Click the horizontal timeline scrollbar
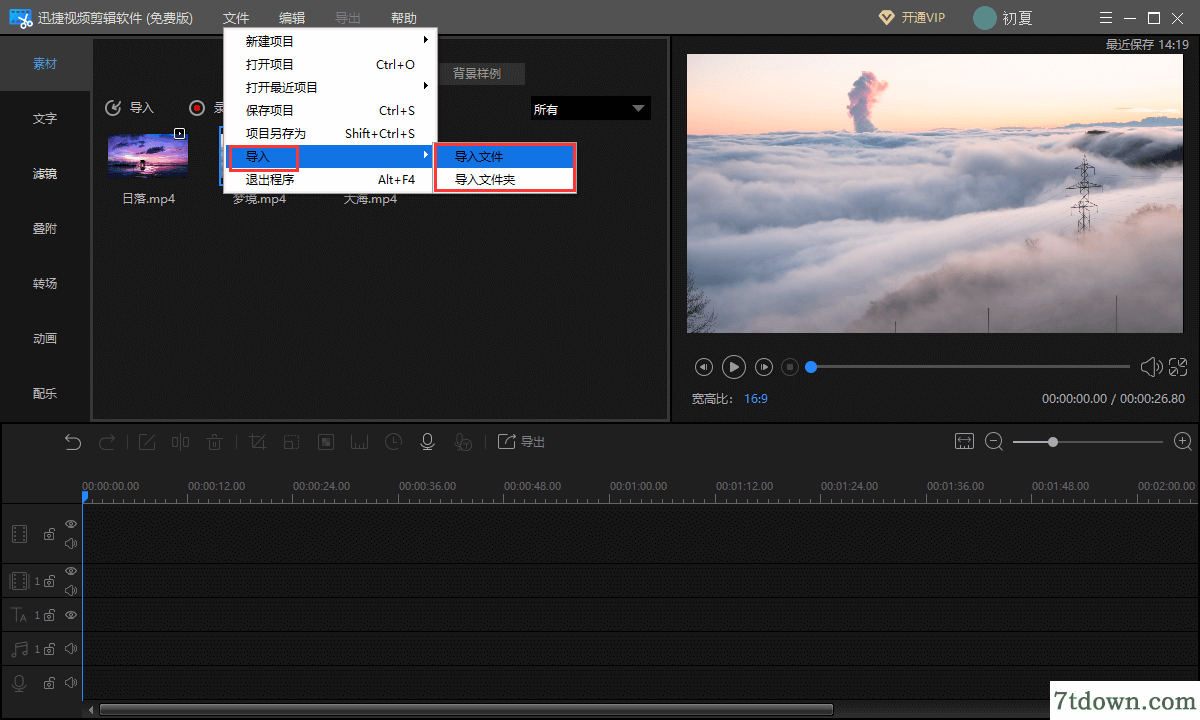Image resolution: width=1200 pixels, height=720 pixels. tap(466, 710)
